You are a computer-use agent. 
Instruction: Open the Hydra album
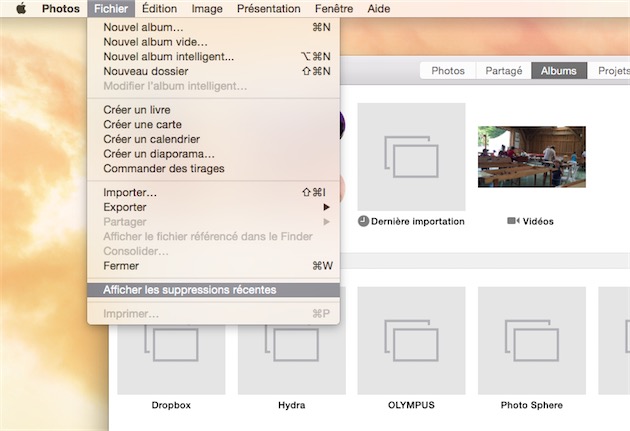(292, 360)
